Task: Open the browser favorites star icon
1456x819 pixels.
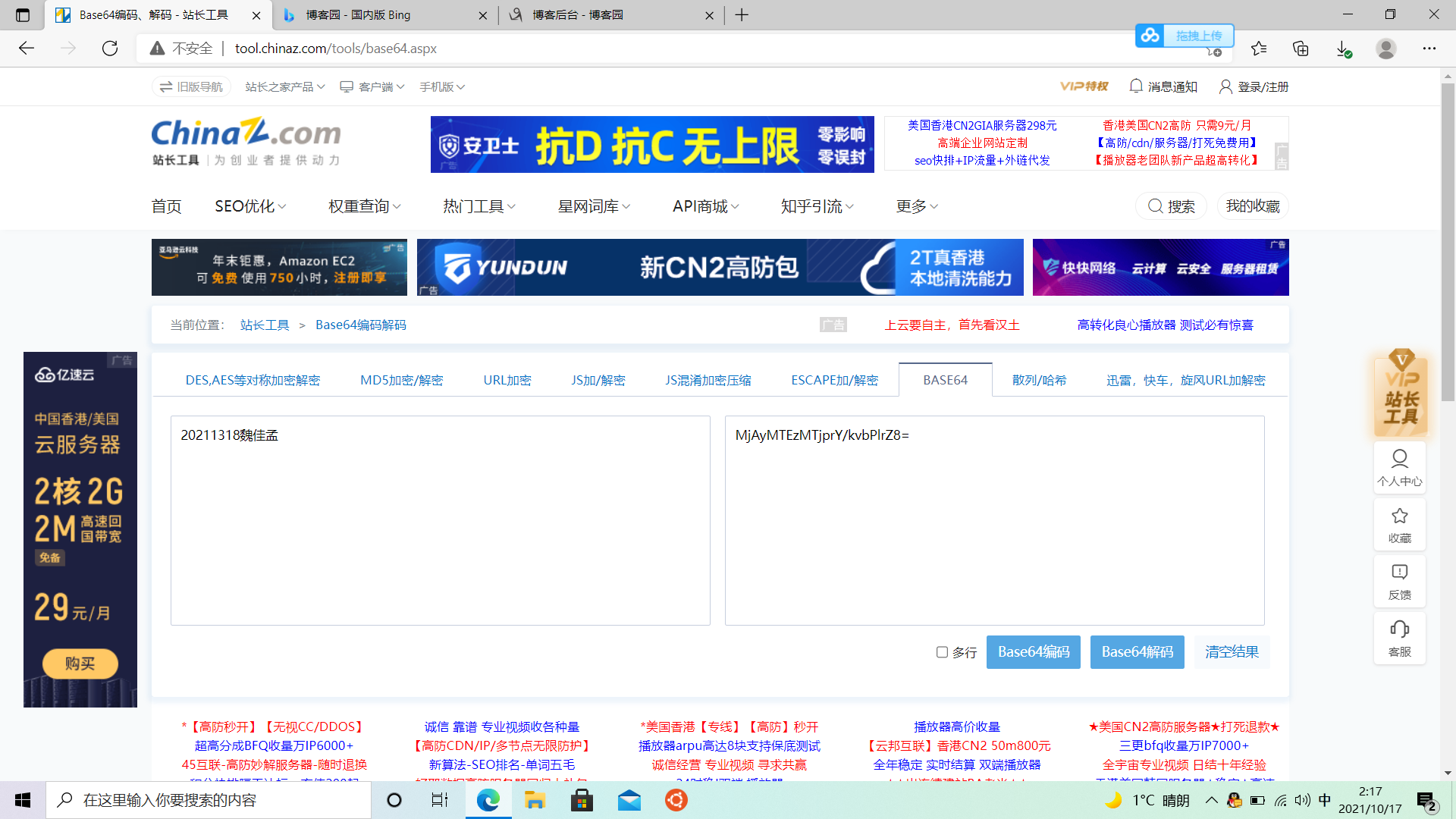Action: [1259, 49]
